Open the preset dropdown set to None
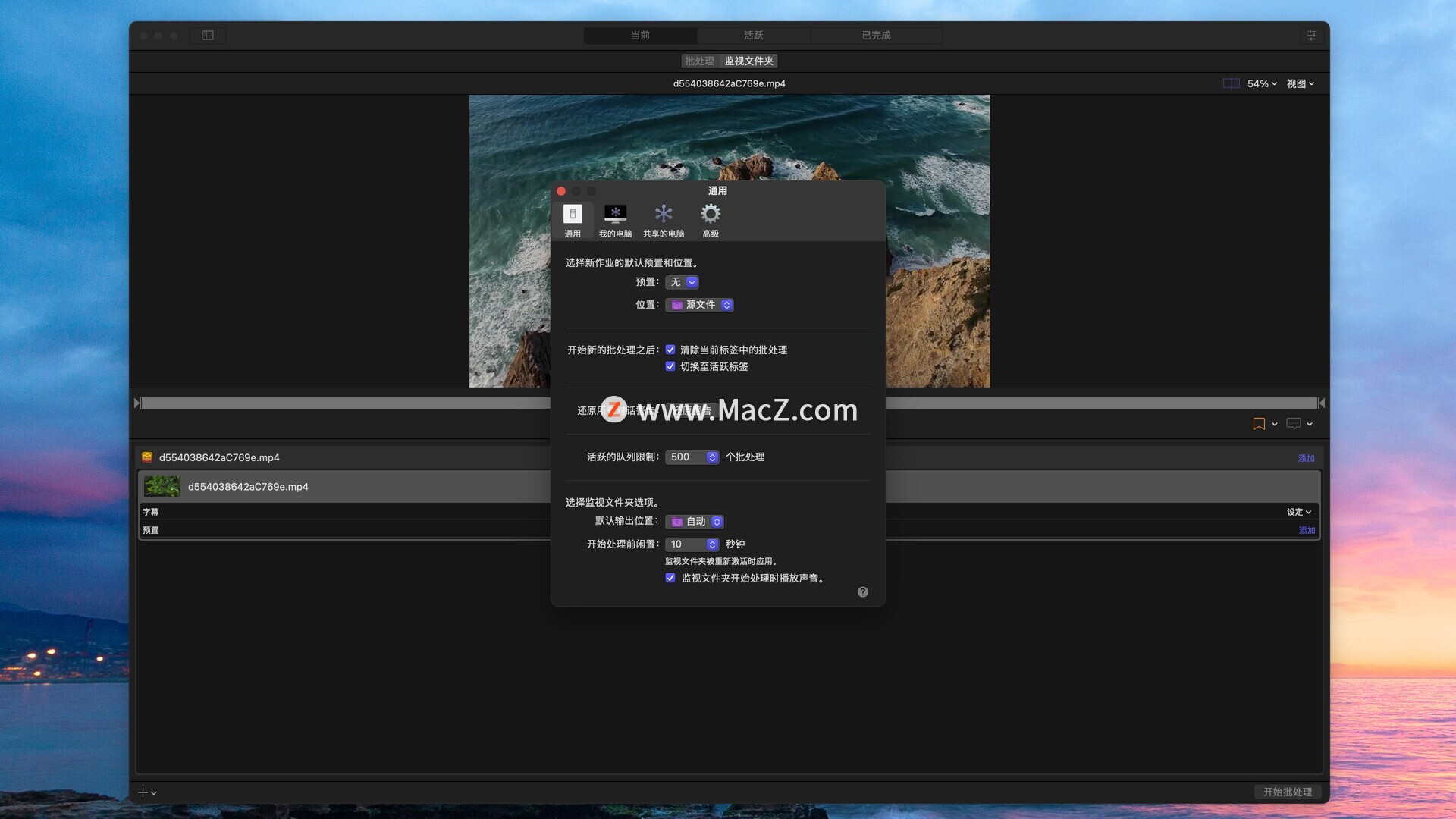This screenshot has width=1456, height=819. [682, 282]
